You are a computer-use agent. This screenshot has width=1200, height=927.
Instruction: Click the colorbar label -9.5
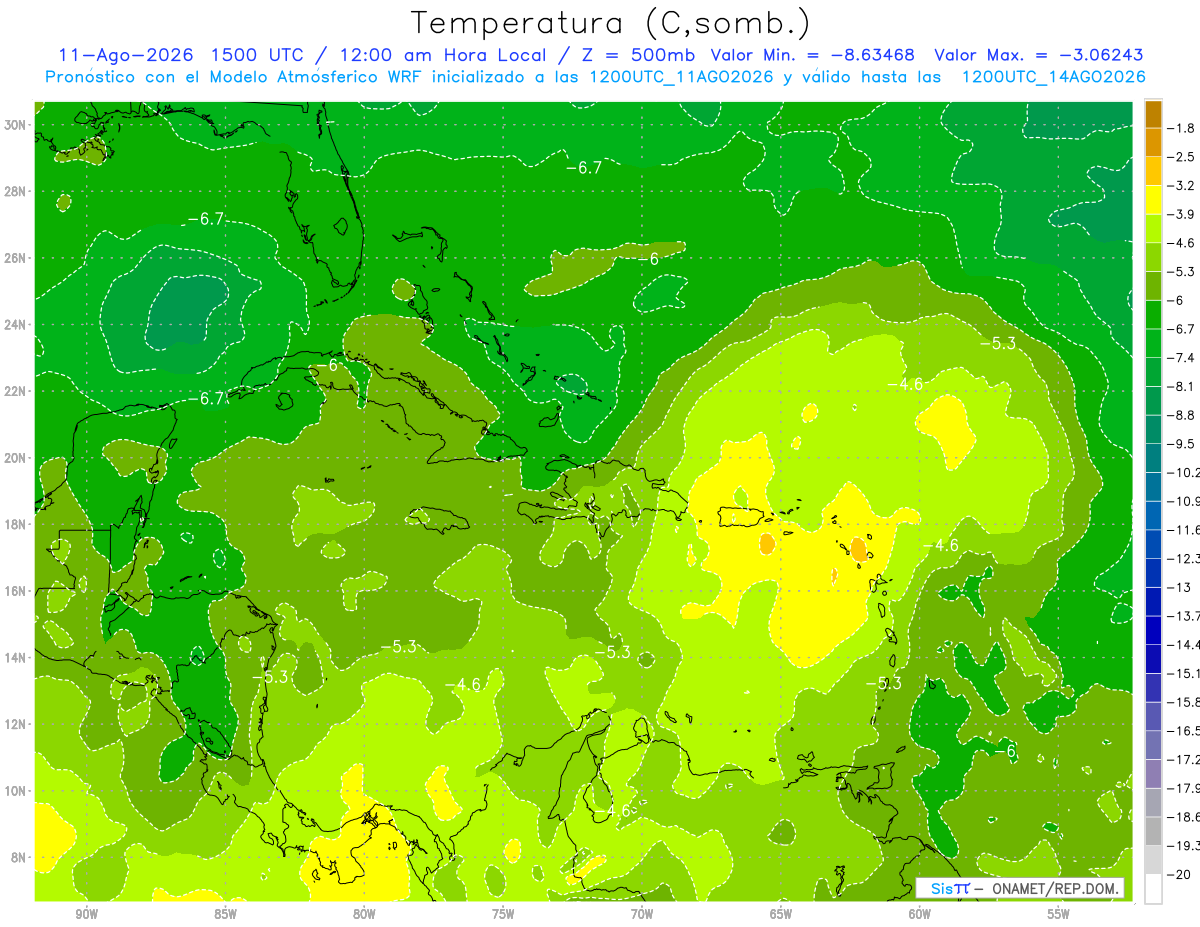[x=1181, y=444]
